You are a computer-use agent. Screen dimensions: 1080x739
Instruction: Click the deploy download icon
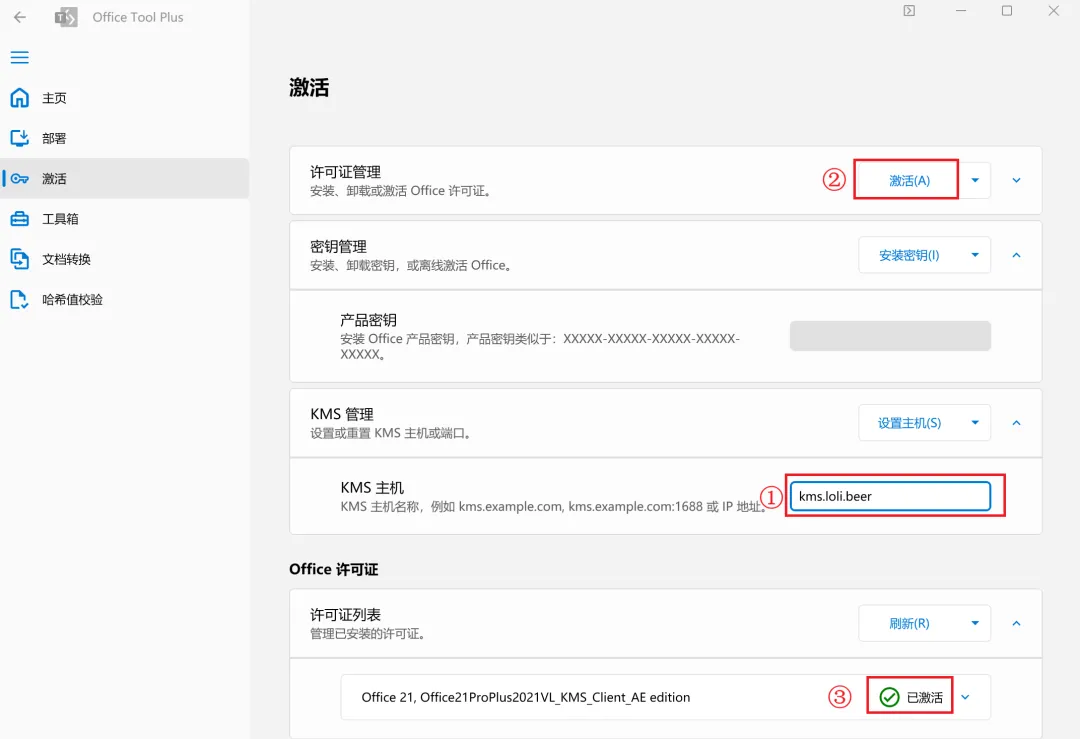pyautogui.click(x=20, y=138)
